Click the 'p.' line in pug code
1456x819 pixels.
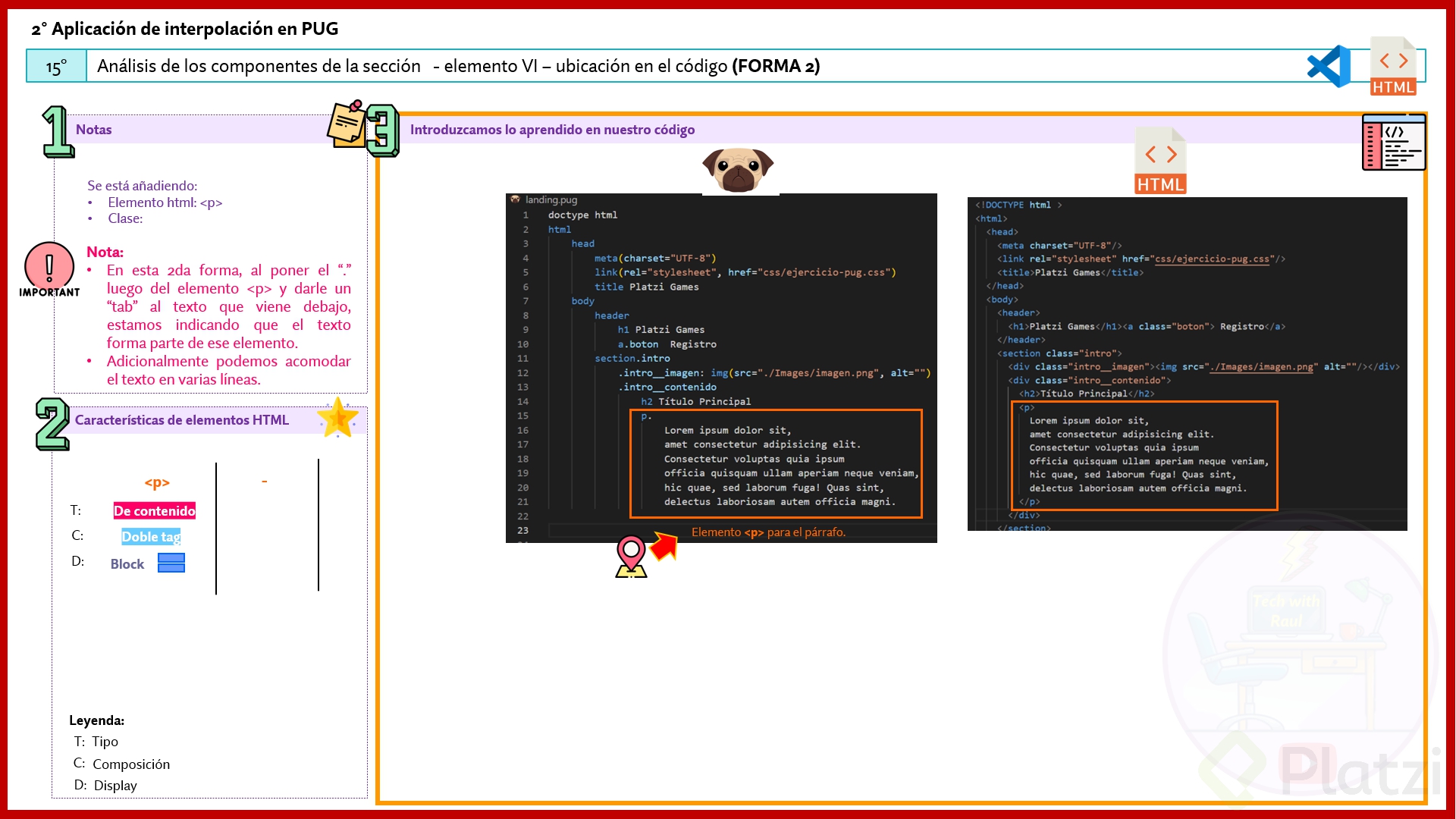tap(646, 416)
